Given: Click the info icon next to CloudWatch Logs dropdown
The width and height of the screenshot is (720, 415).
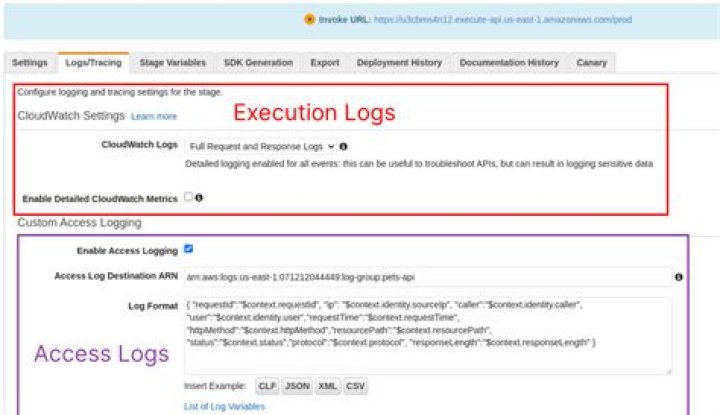Looking at the screenshot, I should (343, 146).
